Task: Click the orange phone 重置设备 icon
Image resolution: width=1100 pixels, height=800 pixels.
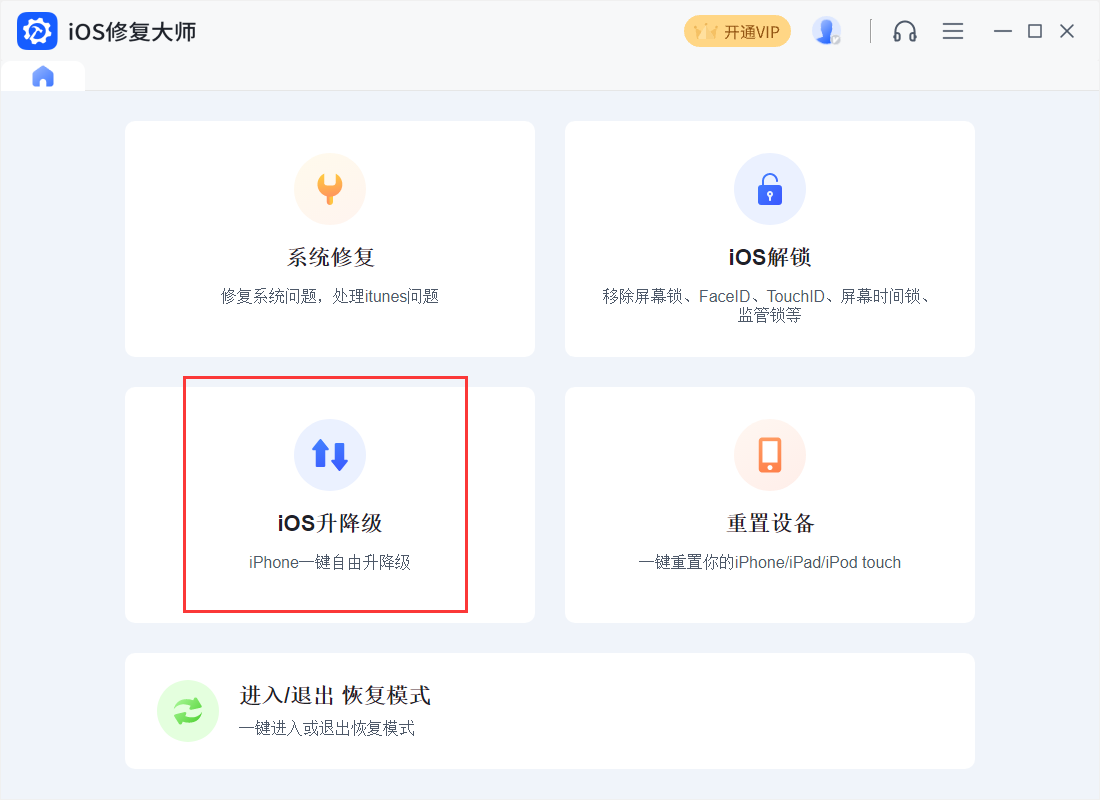Action: click(x=769, y=455)
